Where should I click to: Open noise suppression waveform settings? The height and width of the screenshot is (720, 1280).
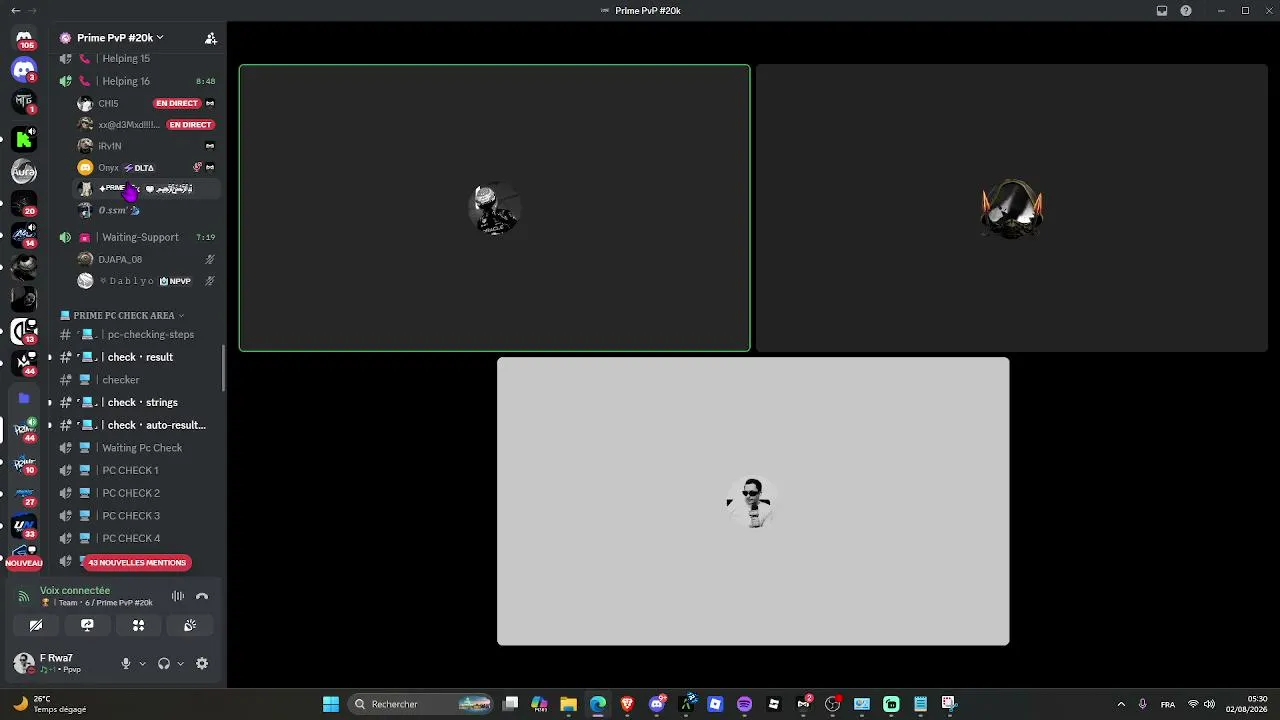click(178, 596)
